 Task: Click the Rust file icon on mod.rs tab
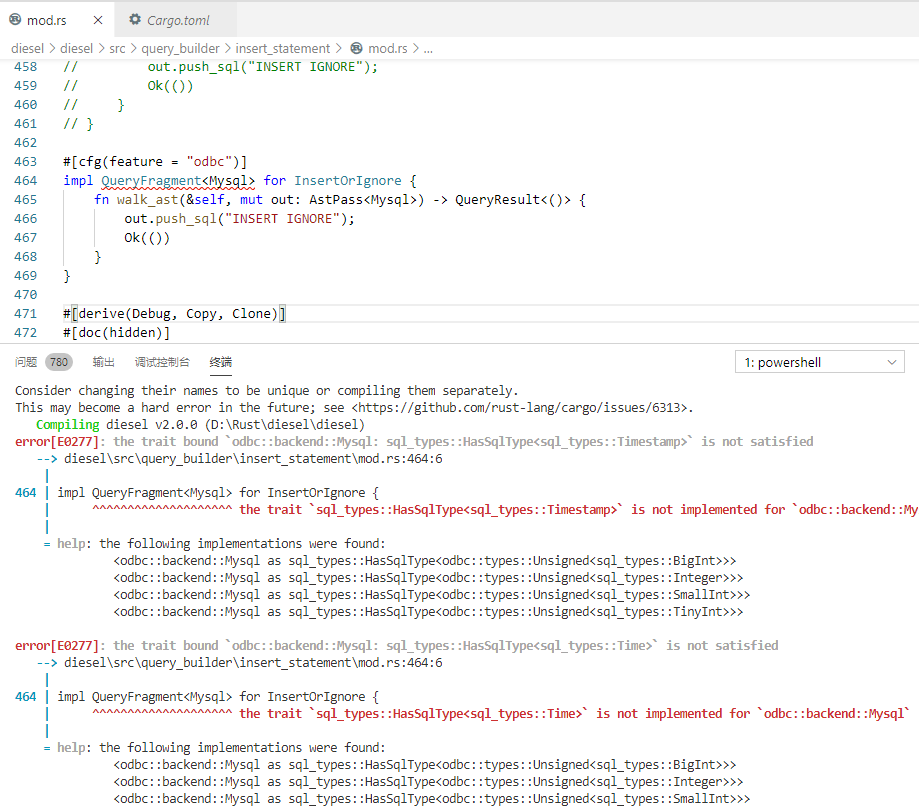[x=15, y=20]
